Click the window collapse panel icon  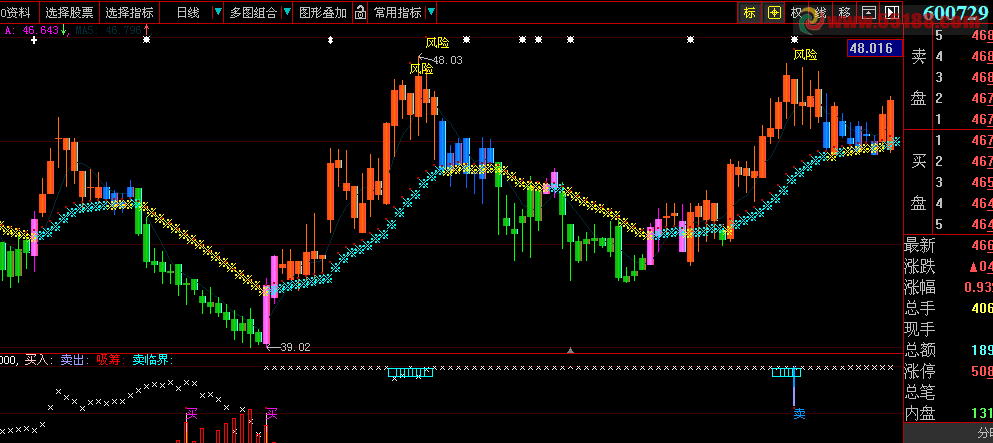click(x=869, y=13)
